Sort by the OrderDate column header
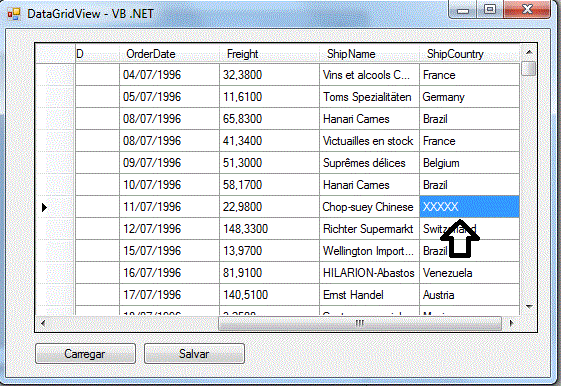Screen dimensions: 561x386 [169, 54]
